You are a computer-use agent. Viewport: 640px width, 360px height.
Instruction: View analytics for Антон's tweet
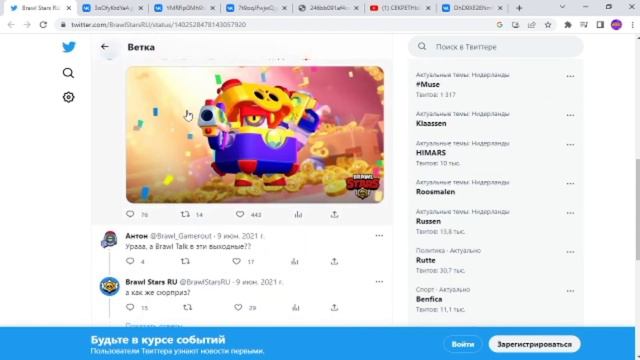(295, 261)
